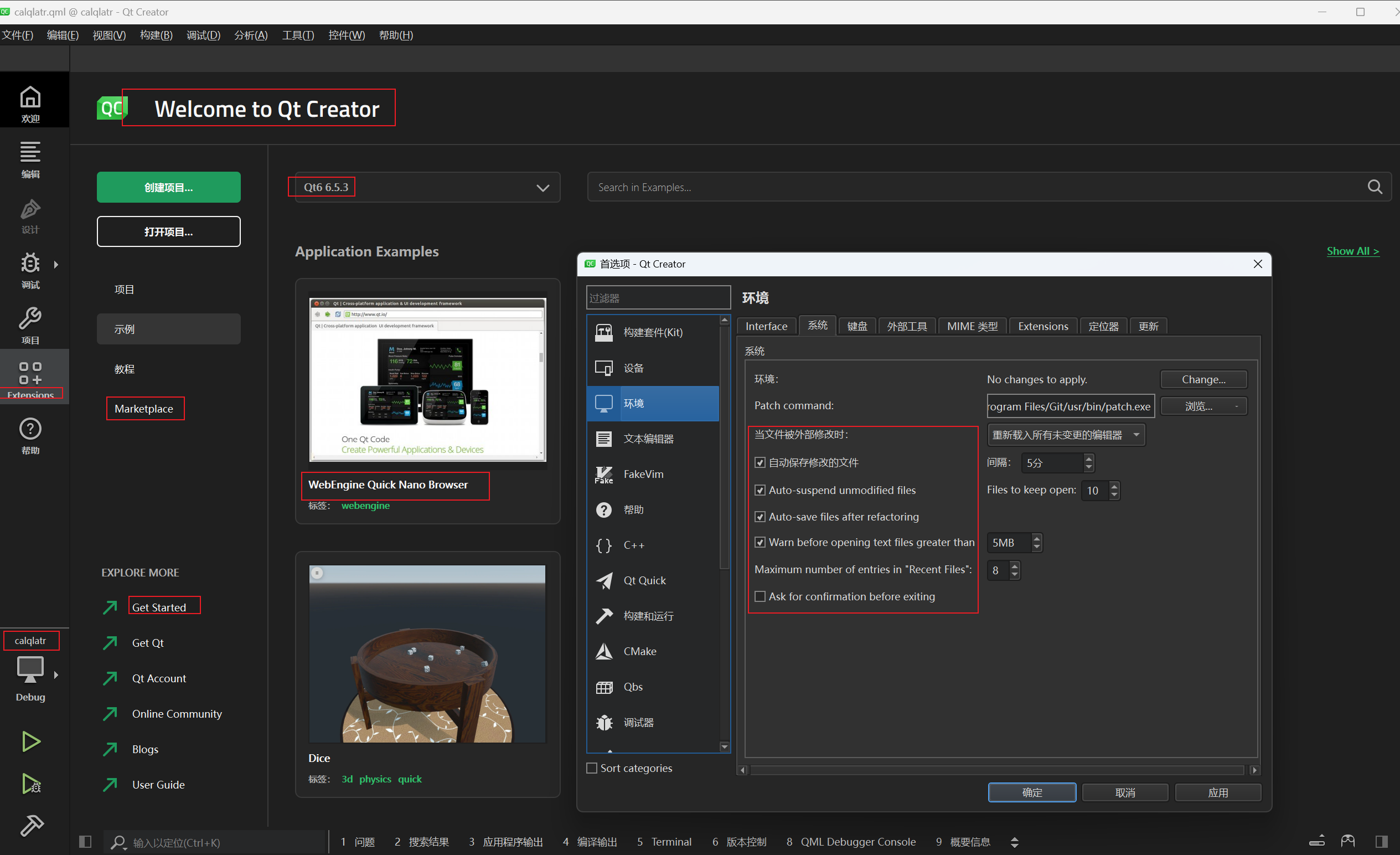The image size is (1400, 855).
Task: Decrease Recent Files maximum entries value
Action: point(1015,575)
